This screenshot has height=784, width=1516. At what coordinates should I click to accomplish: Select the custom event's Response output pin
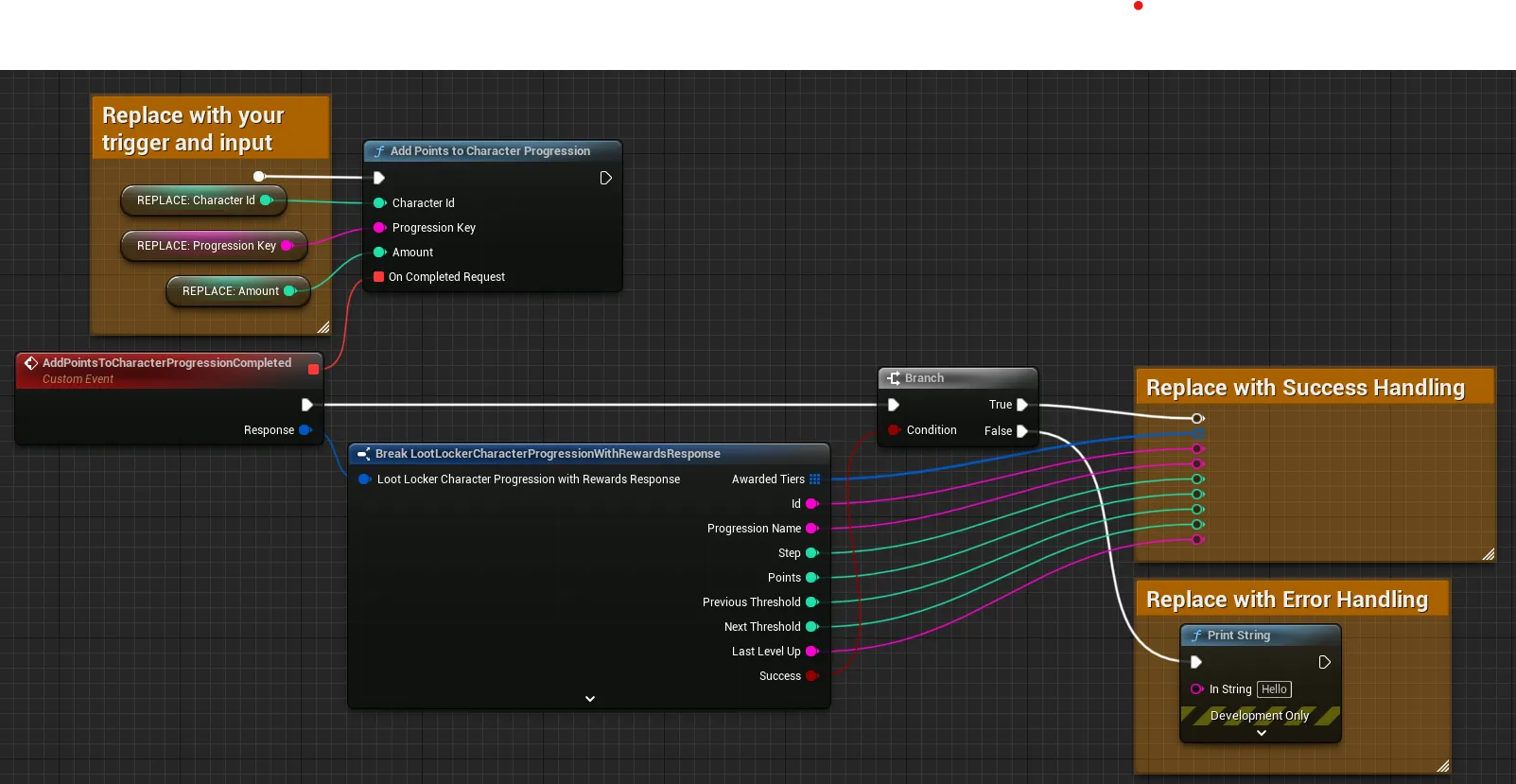point(305,429)
